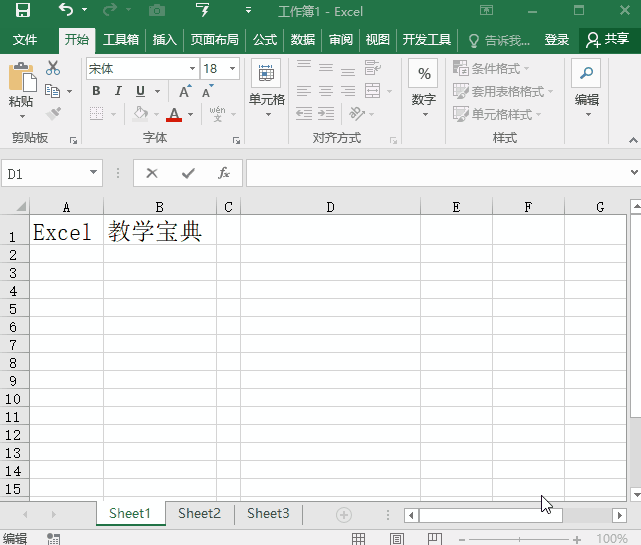This screenshot has height=545, width=641.
Task: Toggle underline formatting
Action: (140, 91)
